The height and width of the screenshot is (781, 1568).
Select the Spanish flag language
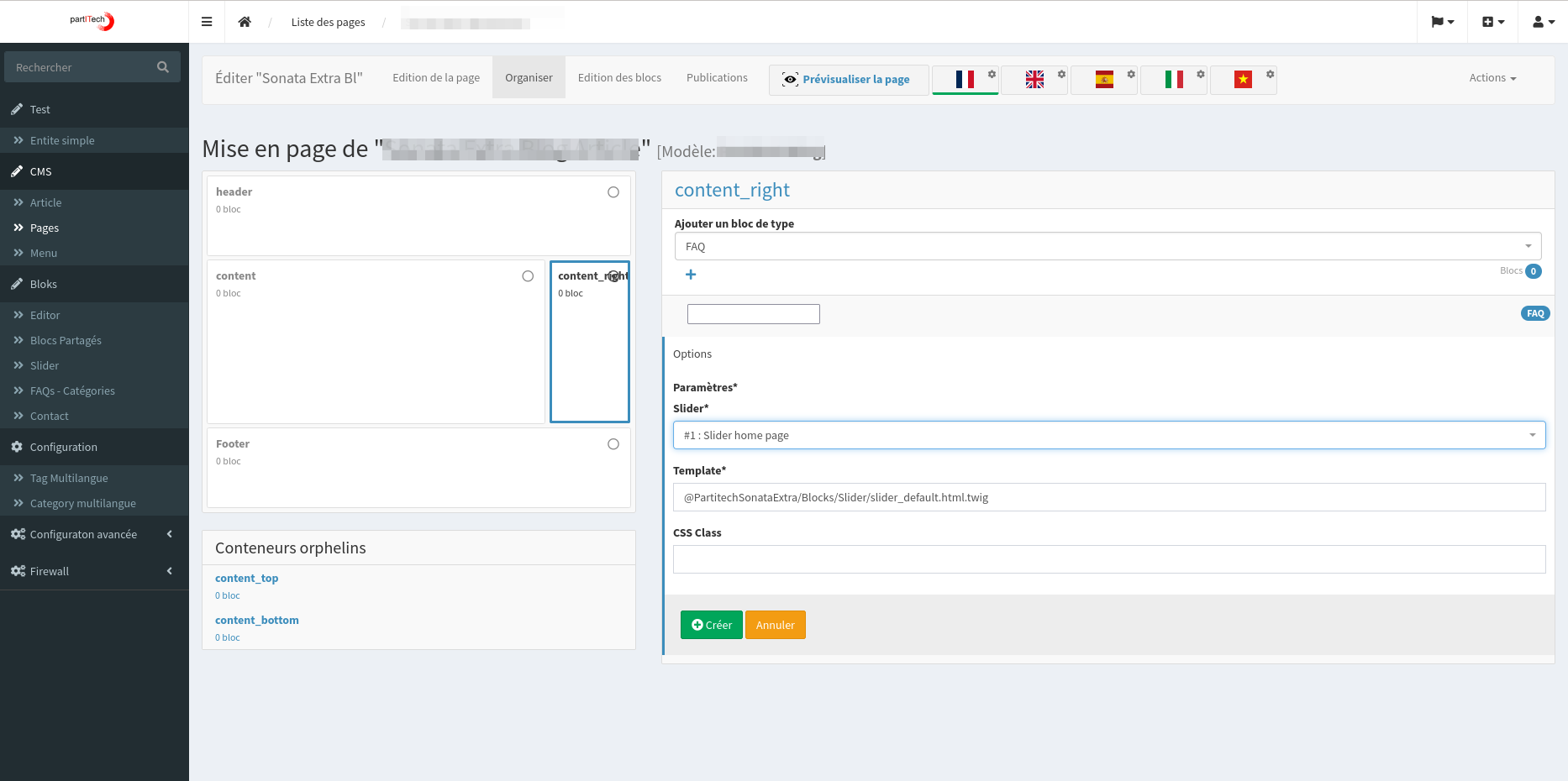point(1104,79)
